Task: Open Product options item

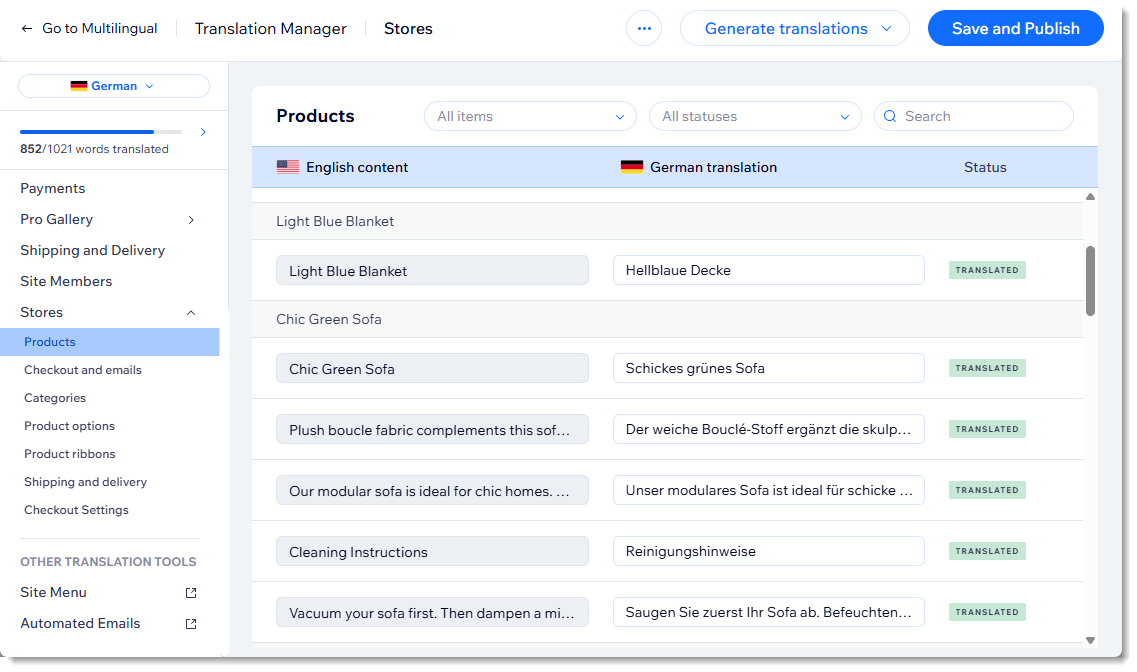Action: coord(70,426)
